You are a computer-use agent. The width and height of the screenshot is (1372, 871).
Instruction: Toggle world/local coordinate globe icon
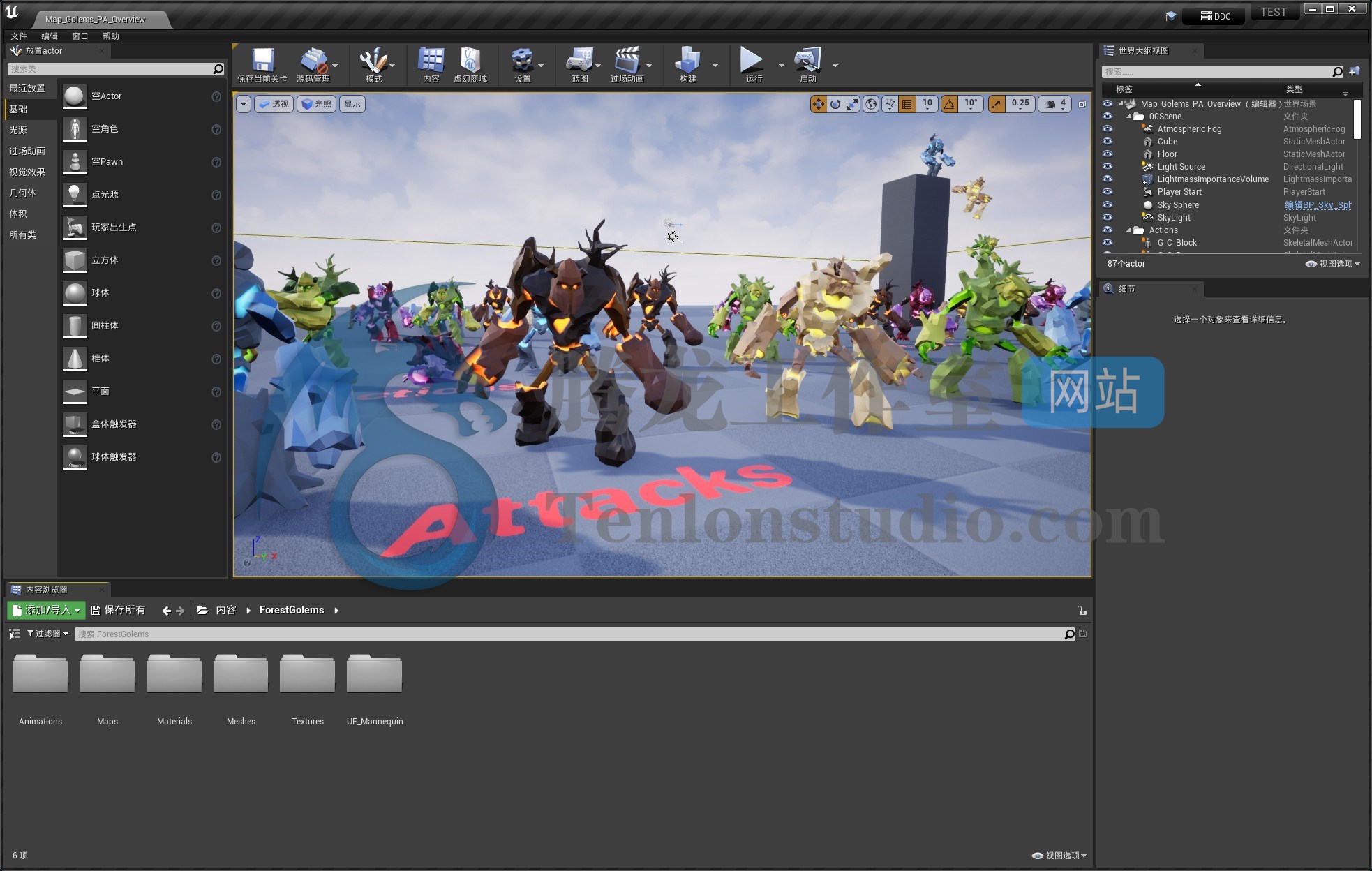[x=871, y=104]
